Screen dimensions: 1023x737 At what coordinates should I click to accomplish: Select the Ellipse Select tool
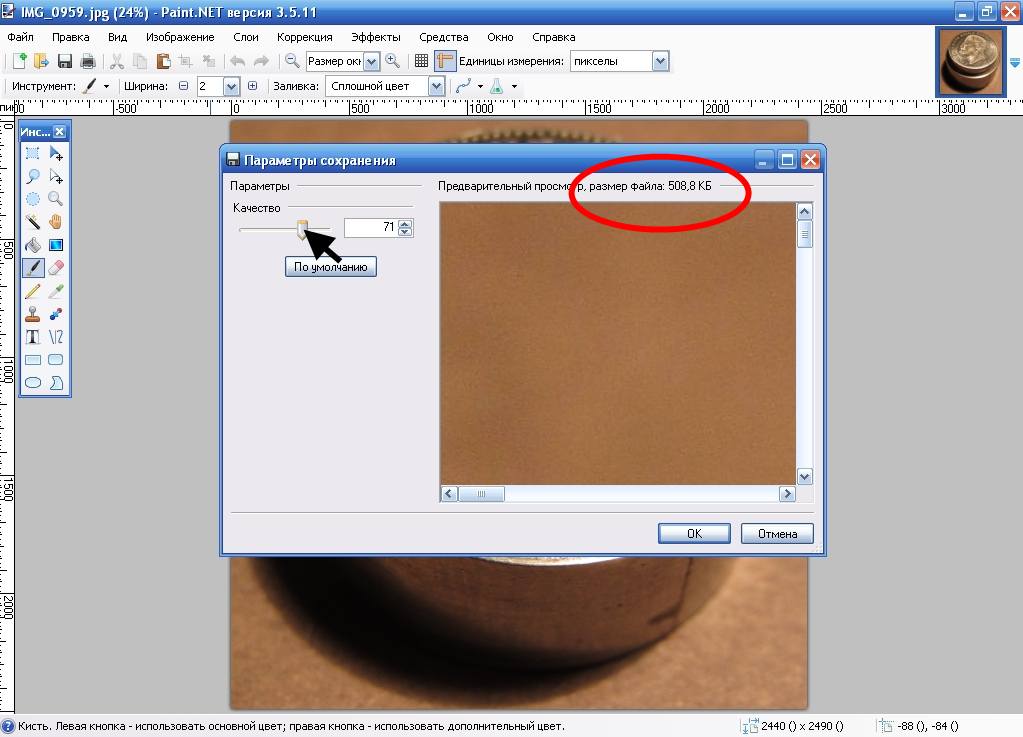tap(33, 199)
